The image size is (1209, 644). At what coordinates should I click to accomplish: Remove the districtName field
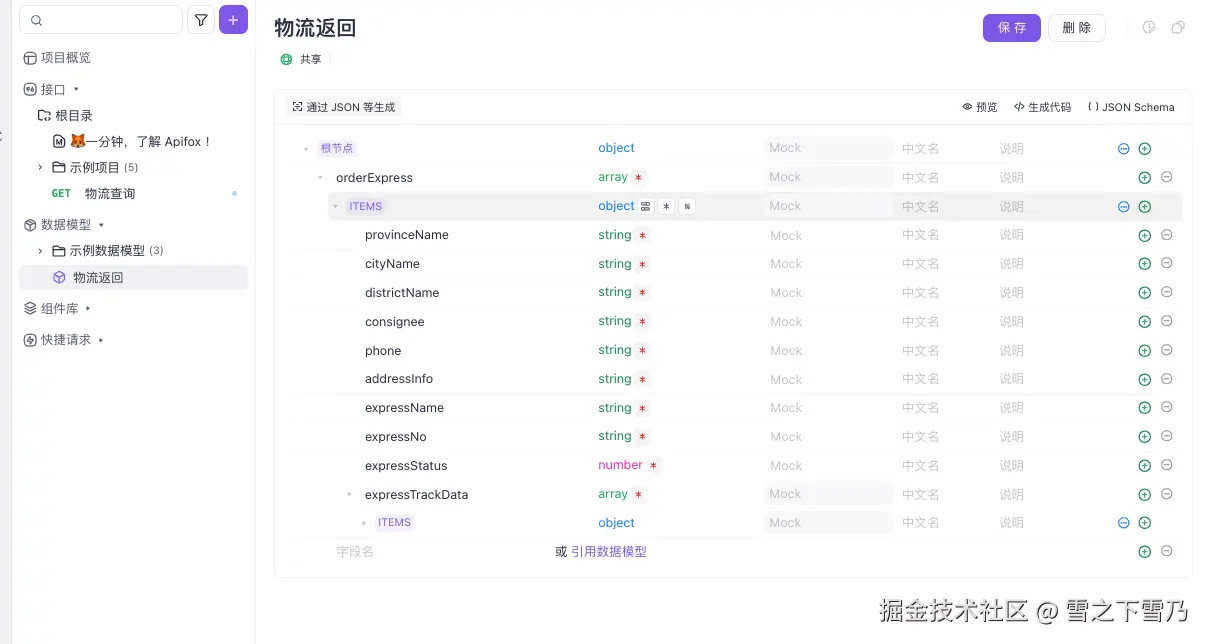coord(1167,293)
